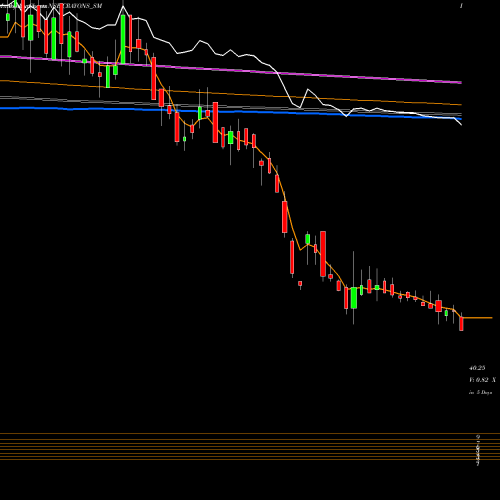Screen dimensions: 500x500
Task: Select the magenta trend line
Action: (231, 69)
